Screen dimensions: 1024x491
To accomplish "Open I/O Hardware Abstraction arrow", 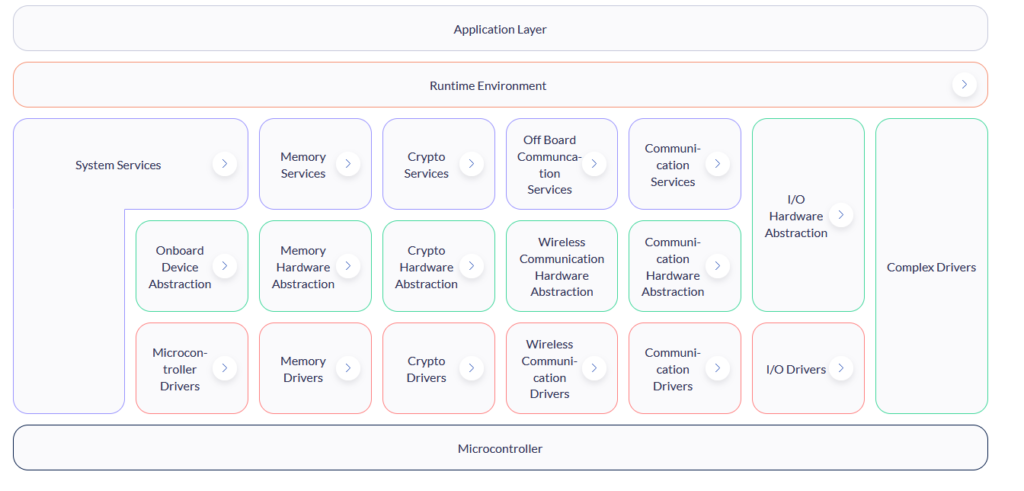I will (840, 215).
